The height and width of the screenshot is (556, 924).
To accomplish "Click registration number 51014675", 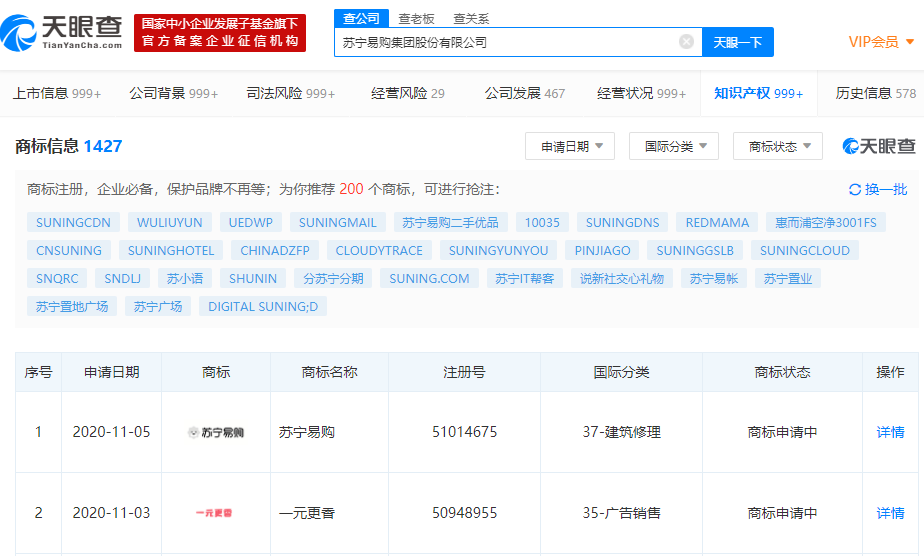I will 464,432.
